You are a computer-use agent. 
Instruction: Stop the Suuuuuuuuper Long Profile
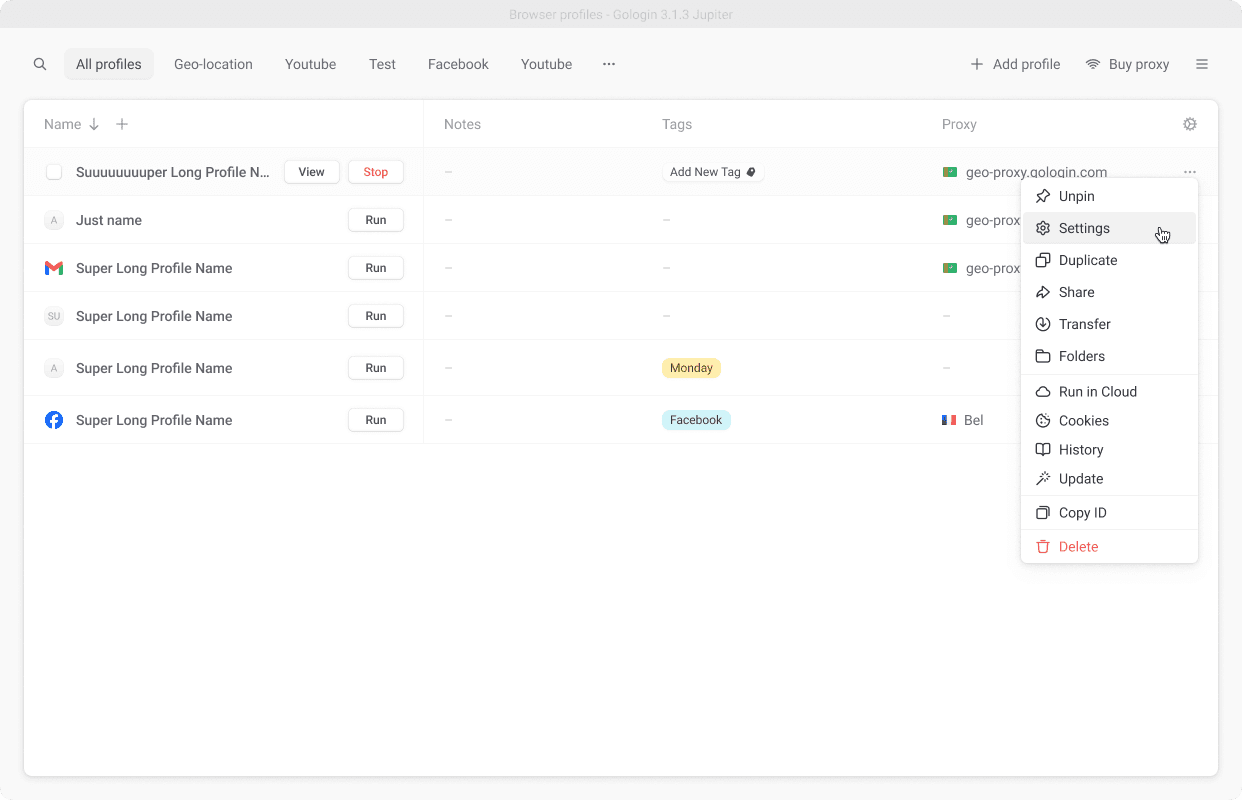376,172
